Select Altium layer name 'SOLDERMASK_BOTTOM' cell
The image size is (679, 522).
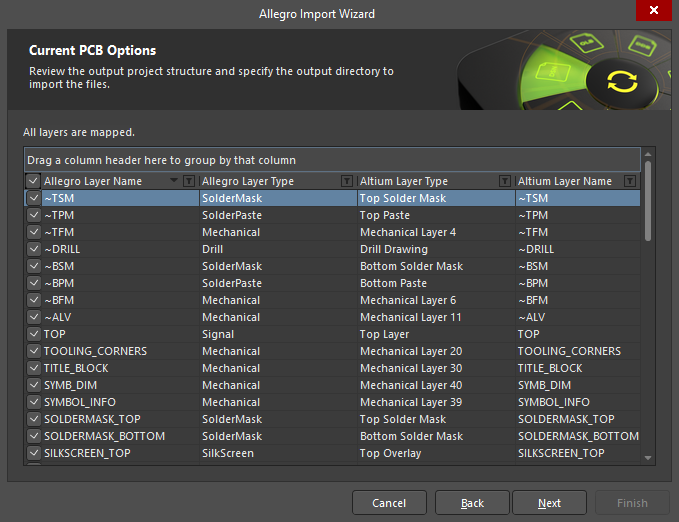[578, 436]
